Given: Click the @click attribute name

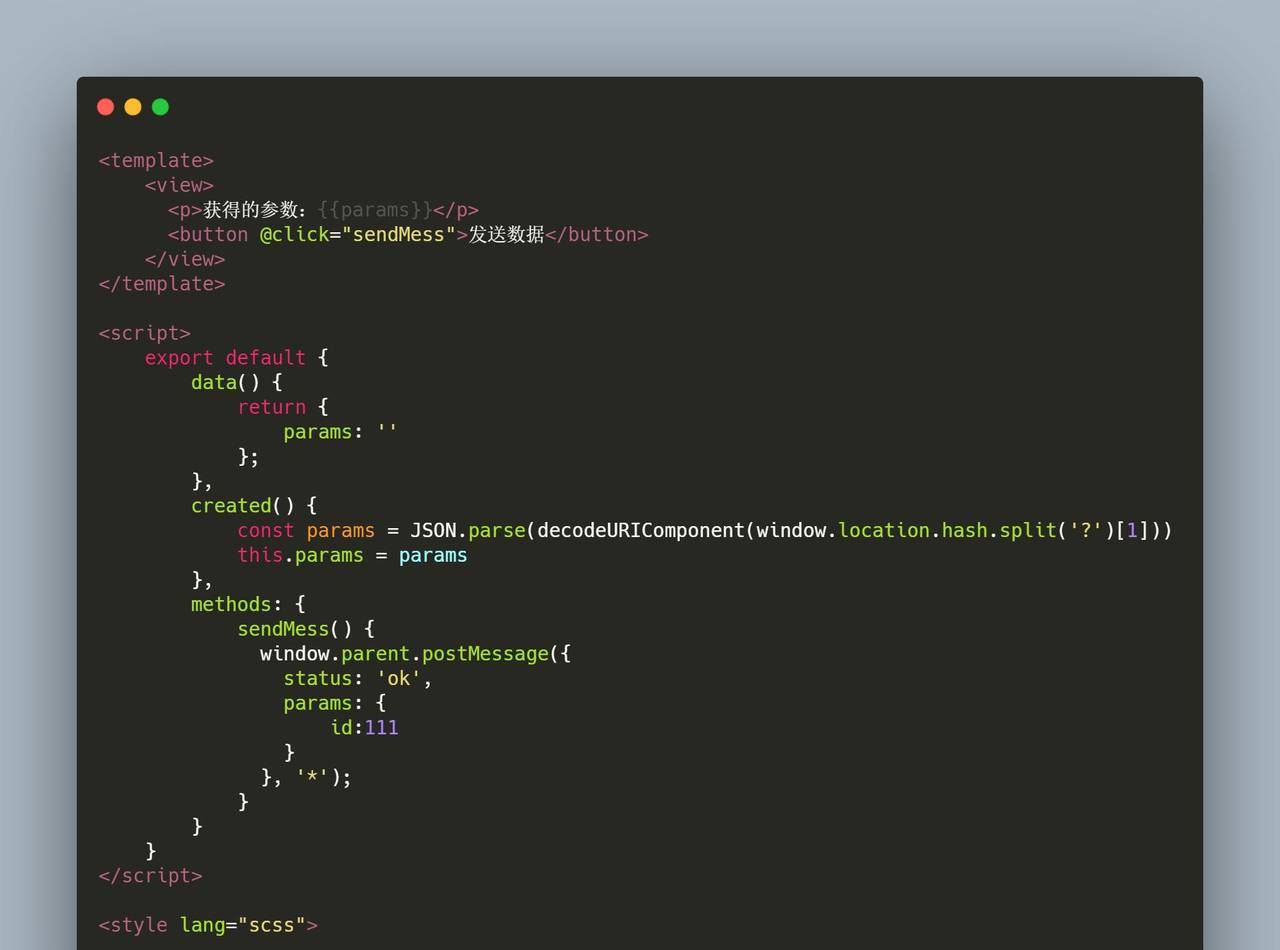Looking at the screenshot, I should 294,235.
